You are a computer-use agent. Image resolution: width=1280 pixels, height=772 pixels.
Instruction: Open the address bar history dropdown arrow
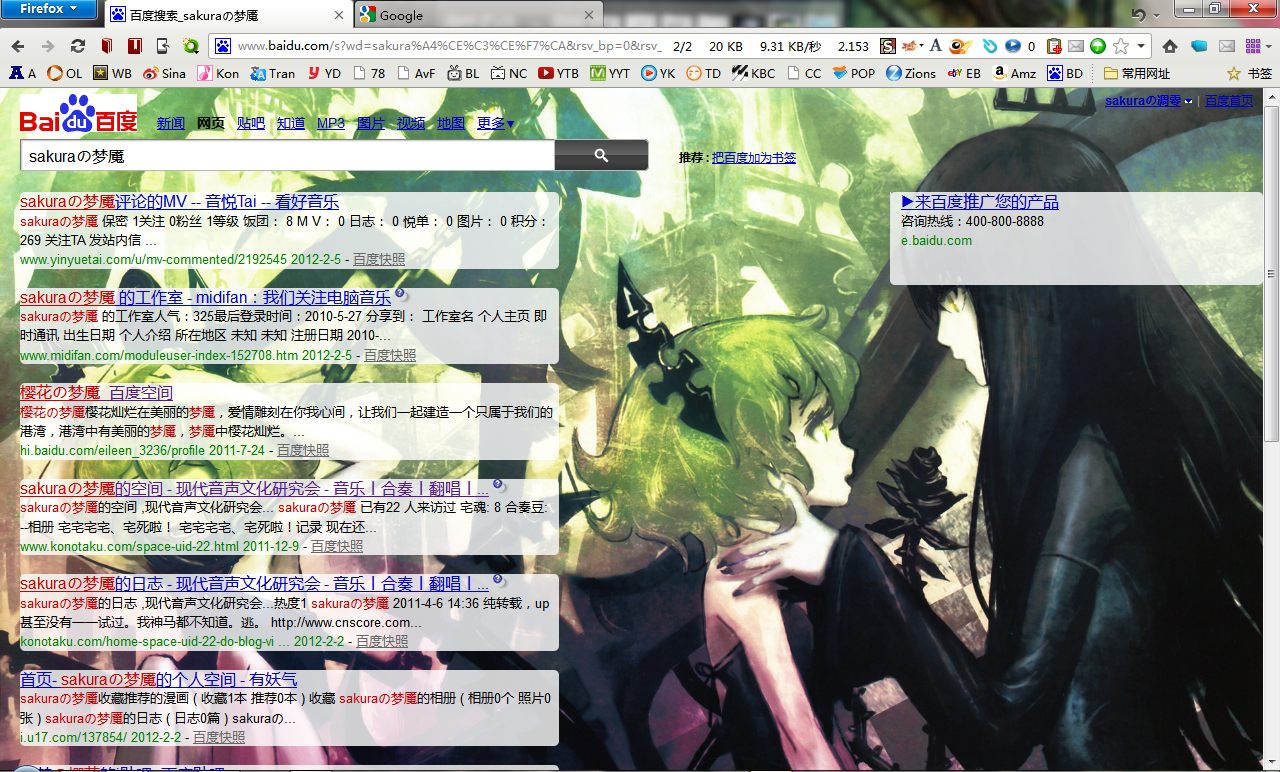[1141, 46]
